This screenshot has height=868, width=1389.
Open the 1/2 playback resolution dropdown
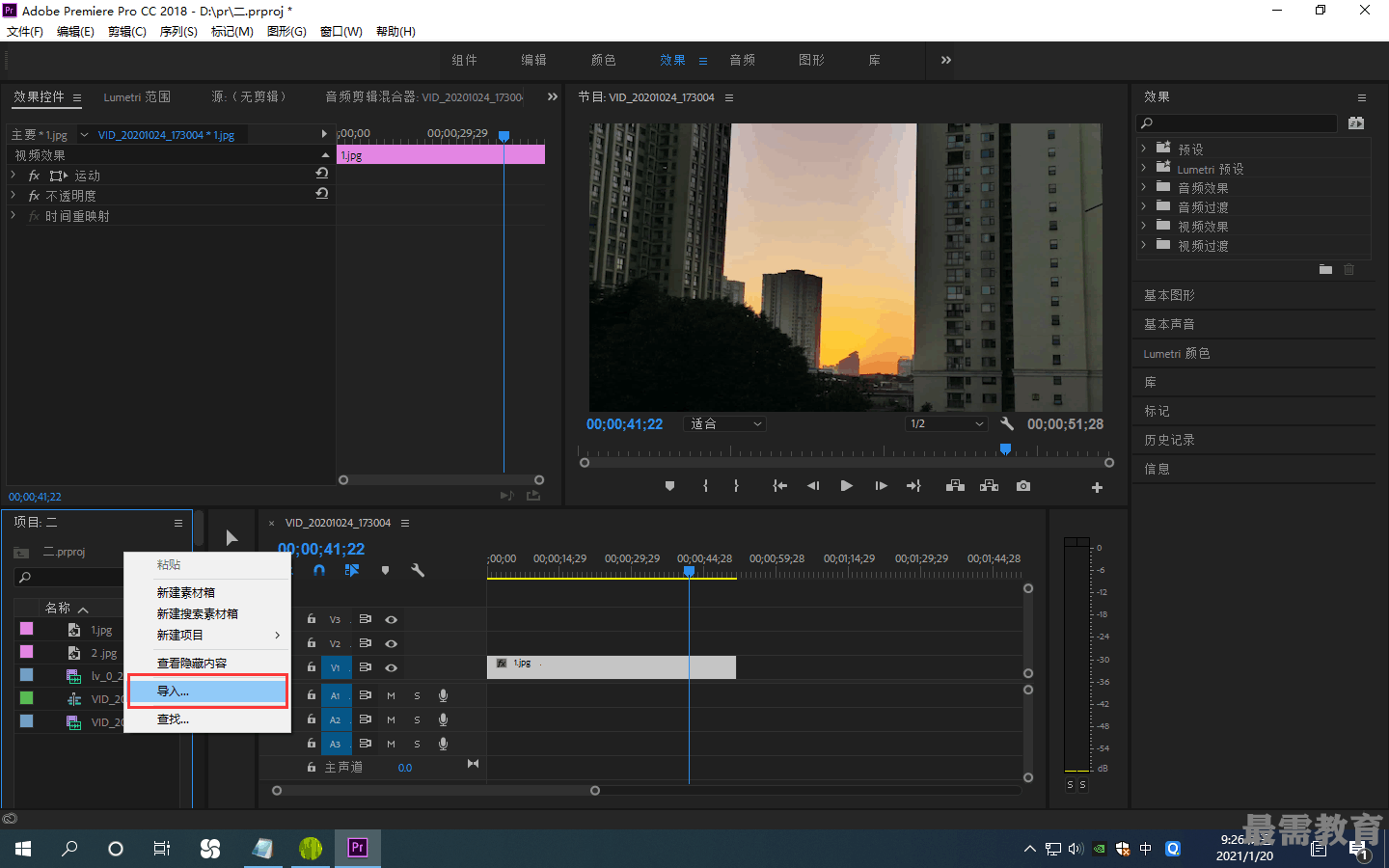pyautogui.click(x=947, y=423)
